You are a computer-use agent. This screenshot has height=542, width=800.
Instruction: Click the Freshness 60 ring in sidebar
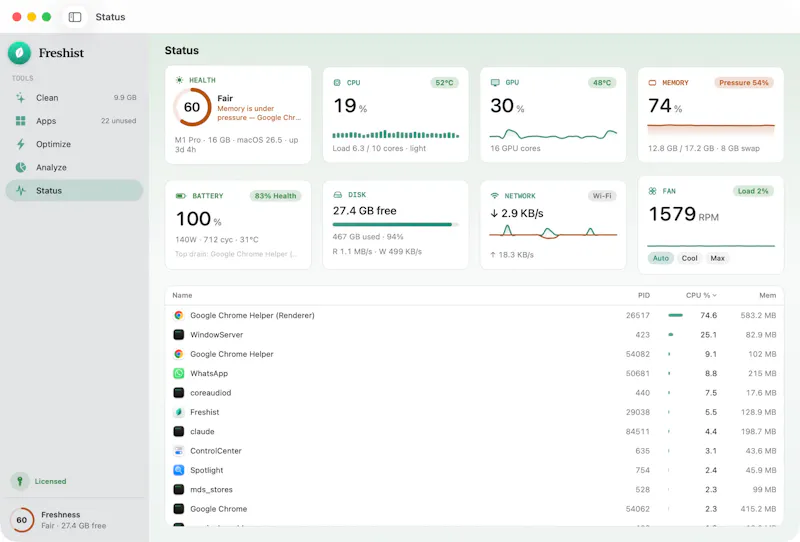21,520
